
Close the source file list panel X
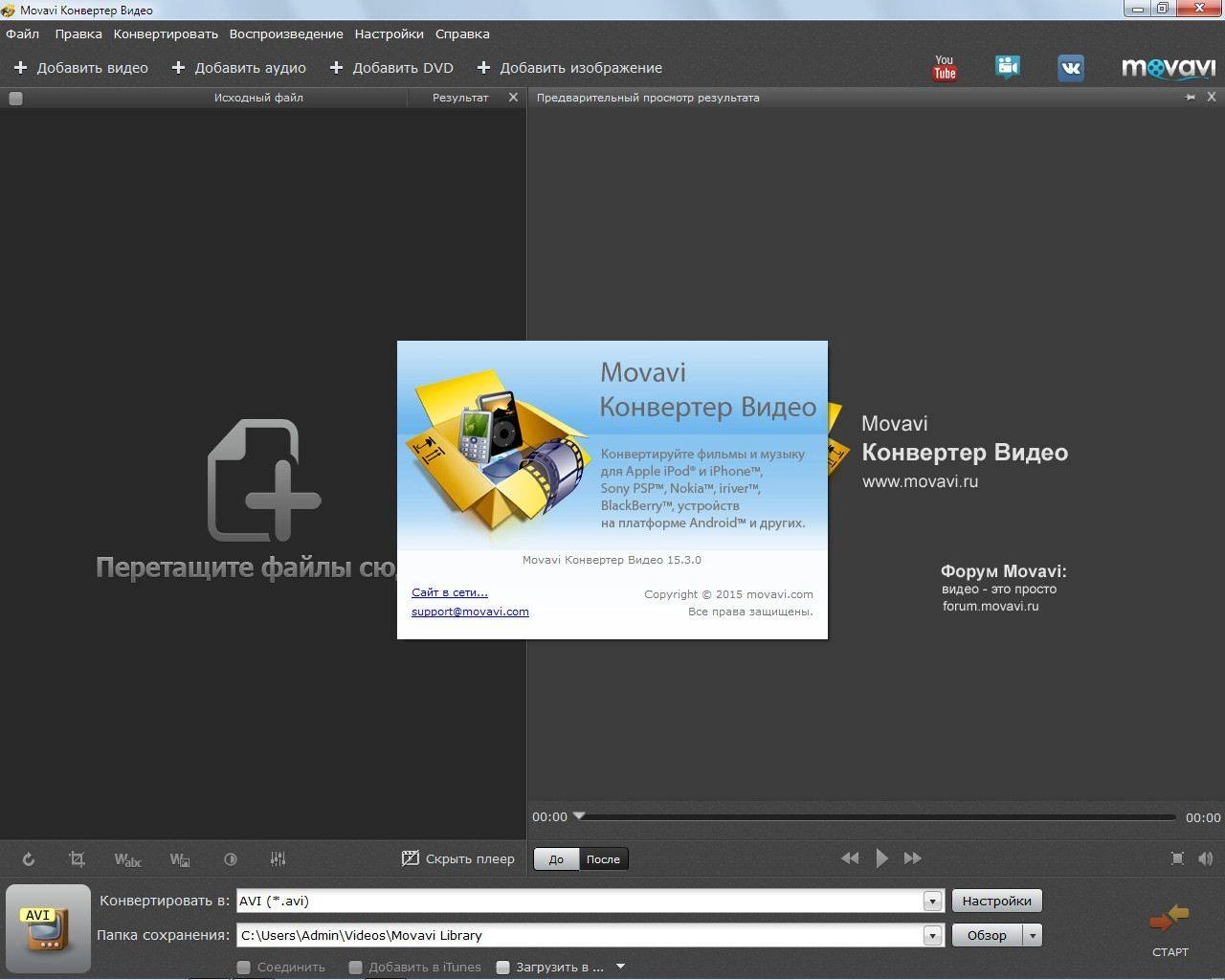pos(513,97)
